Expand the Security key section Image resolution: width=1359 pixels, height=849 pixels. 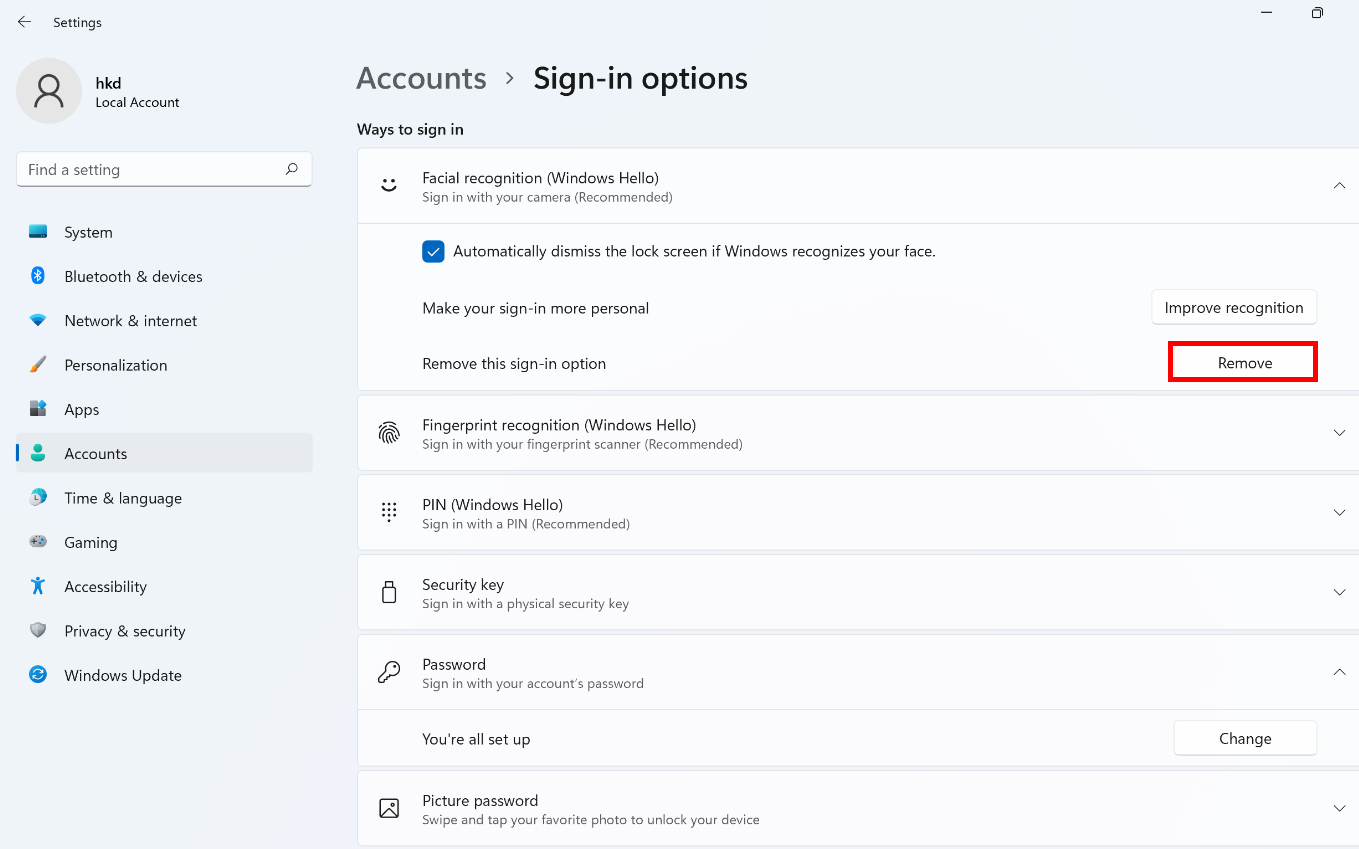coord(1339,593)
